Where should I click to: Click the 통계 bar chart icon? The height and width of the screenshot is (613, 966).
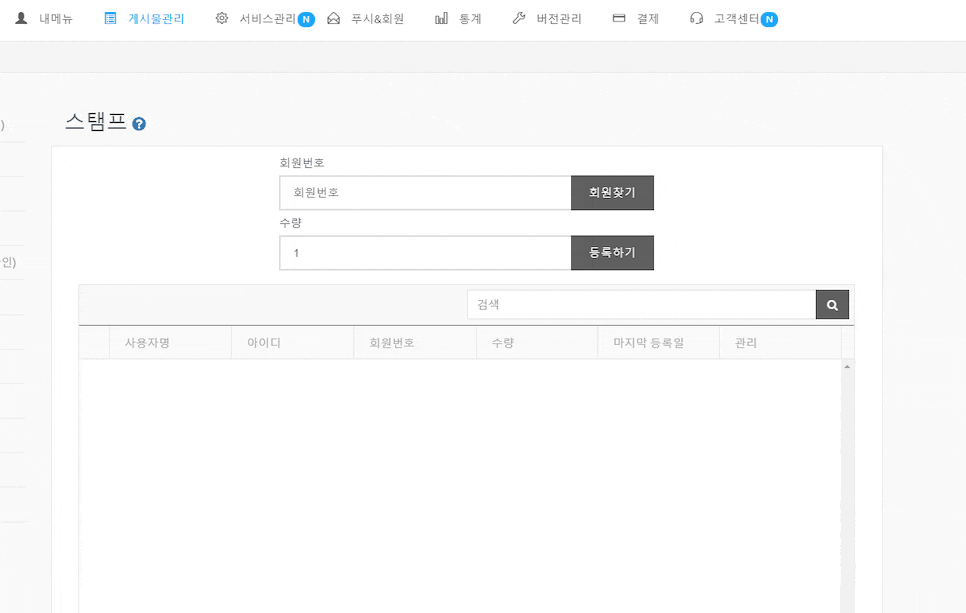(441, 18)
